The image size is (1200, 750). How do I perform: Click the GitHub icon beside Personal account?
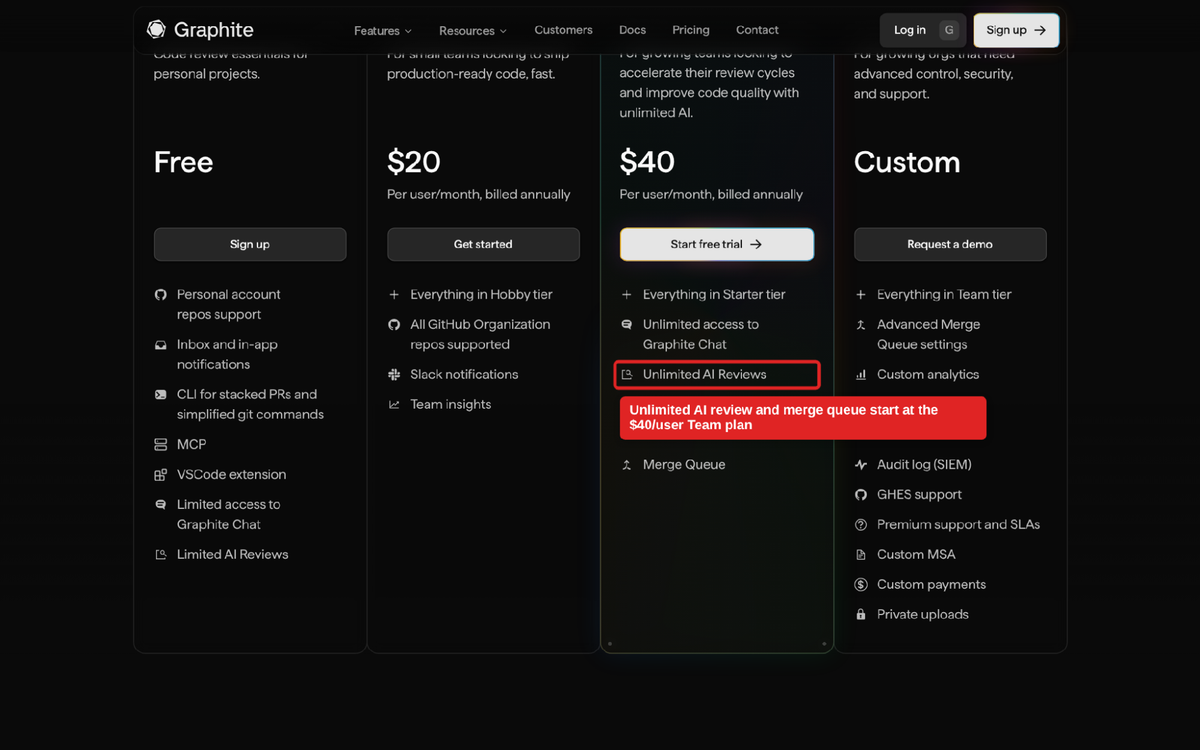point(160,294)
